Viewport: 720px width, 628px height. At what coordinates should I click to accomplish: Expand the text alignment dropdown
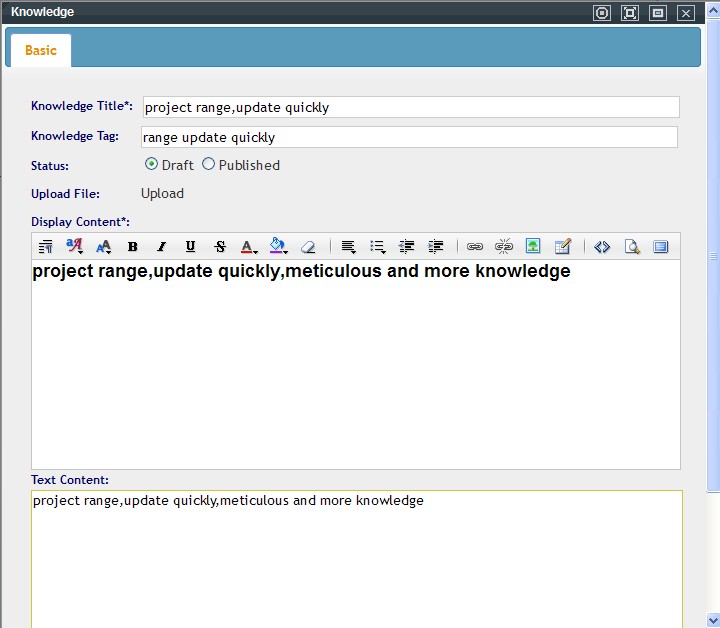click(348, 247)
